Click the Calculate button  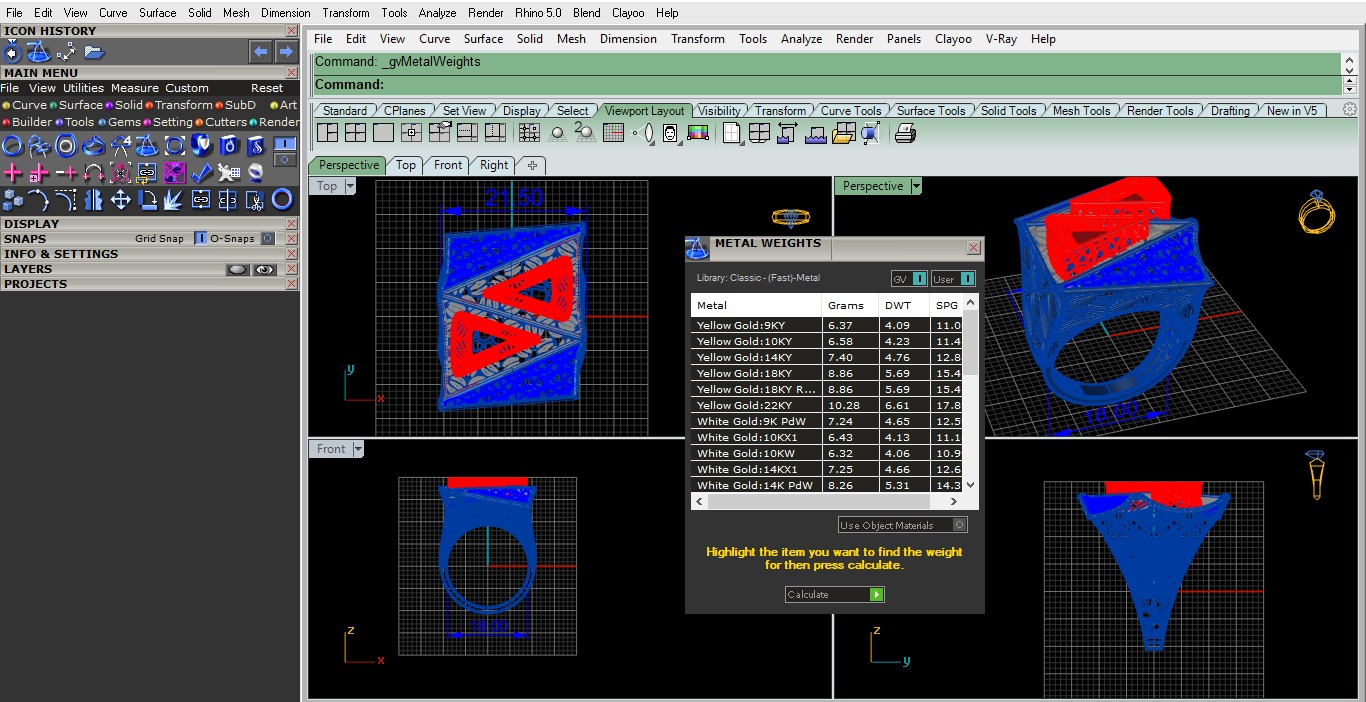[x=835, y=594]
